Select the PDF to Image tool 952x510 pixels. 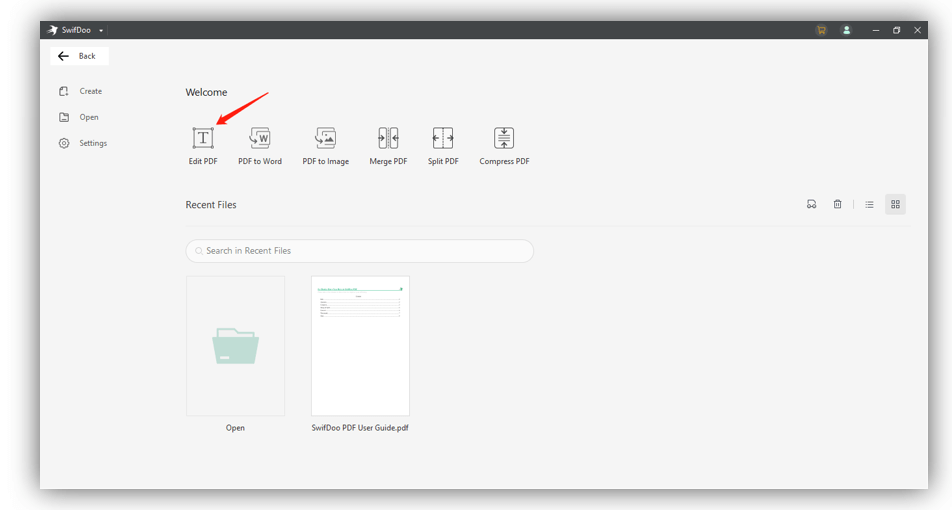(x=325, y=146)
